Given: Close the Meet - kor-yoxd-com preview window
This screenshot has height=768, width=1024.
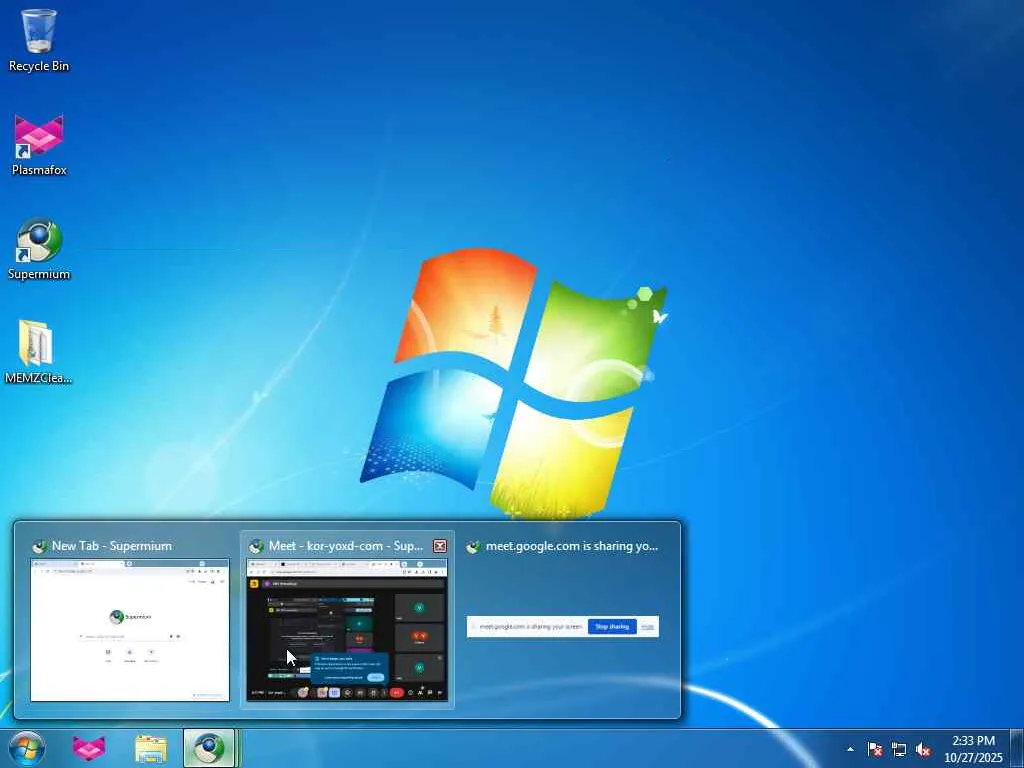Looking at the screenshot, I should 440,546.
